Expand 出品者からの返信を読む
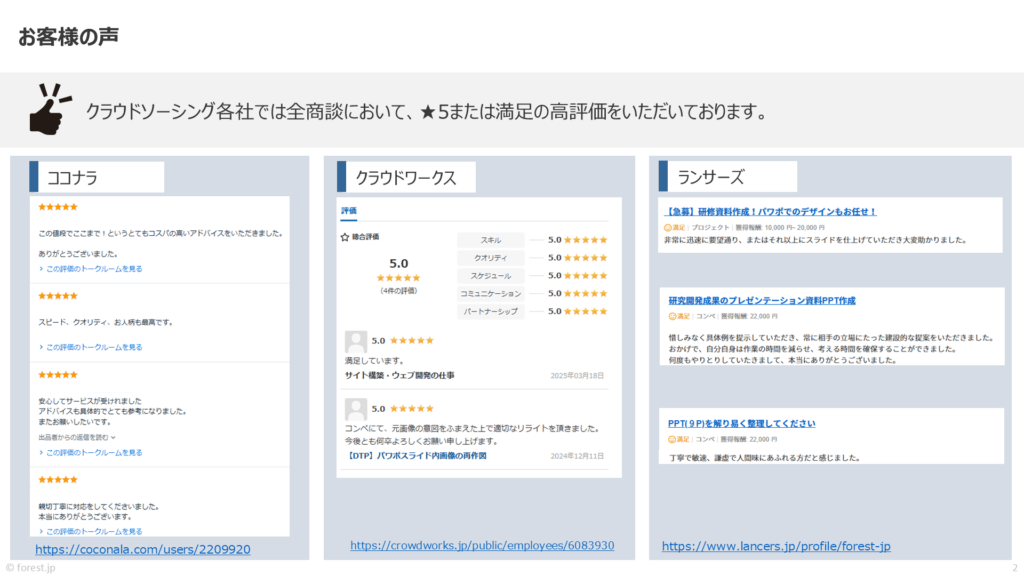Image resolution: width=1024 pixels, height=576 pixels. coord(77,438)
